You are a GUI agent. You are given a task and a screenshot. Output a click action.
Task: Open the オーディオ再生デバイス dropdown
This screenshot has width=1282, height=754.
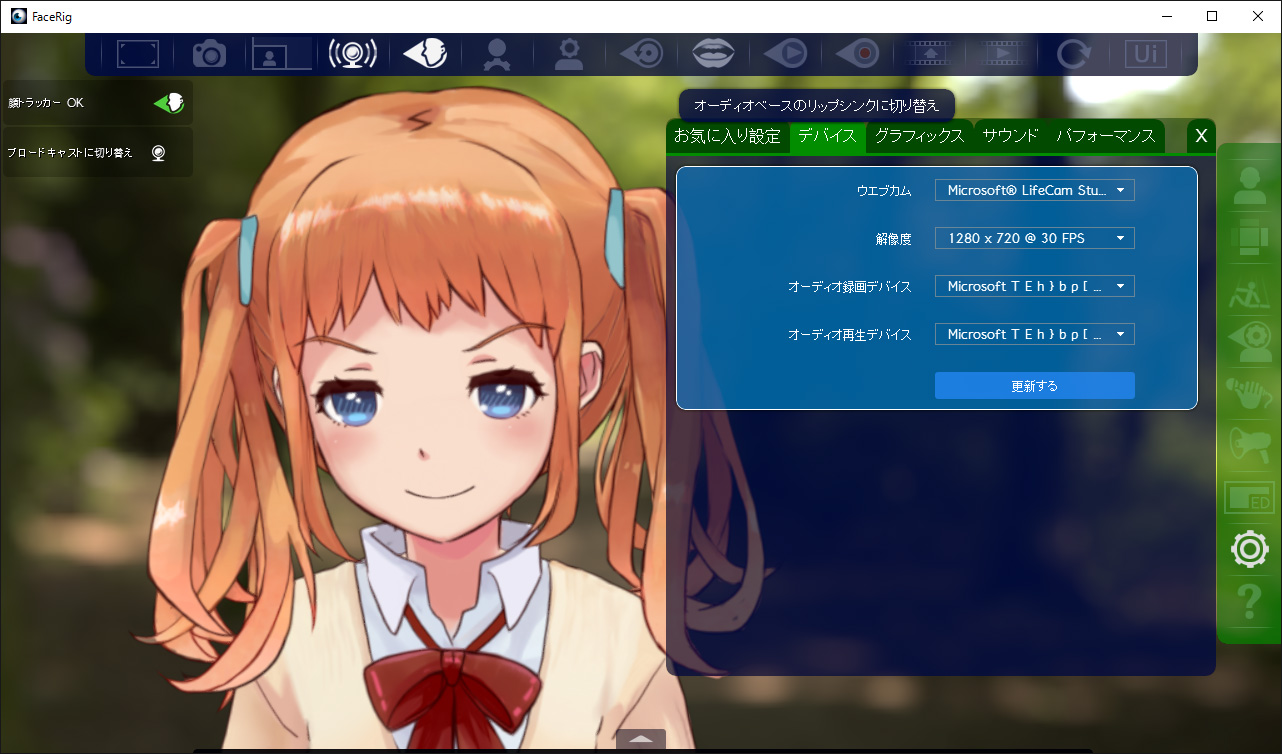tap(1035, 334)
